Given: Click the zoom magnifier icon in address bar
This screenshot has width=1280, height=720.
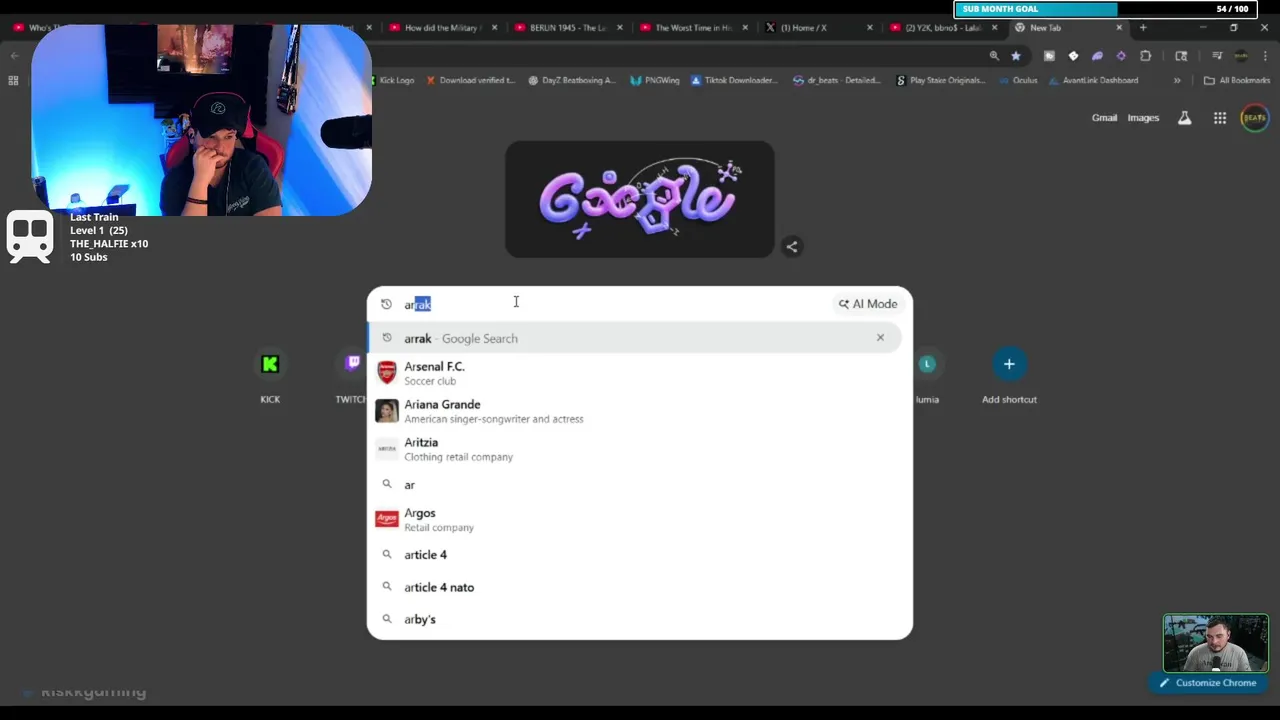Looking at the screenshot, I should point(994,56).
